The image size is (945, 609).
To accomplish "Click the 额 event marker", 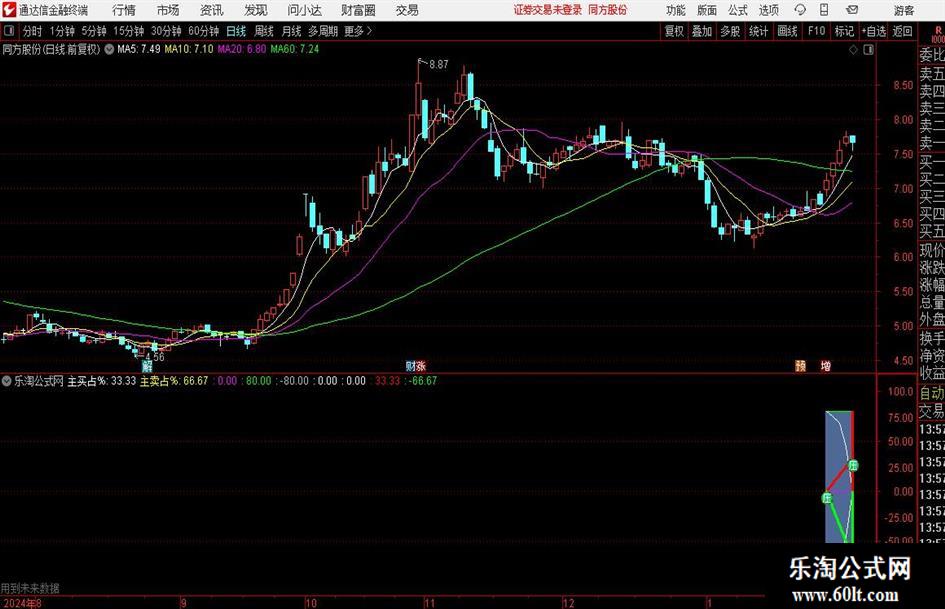I will 800,365.
